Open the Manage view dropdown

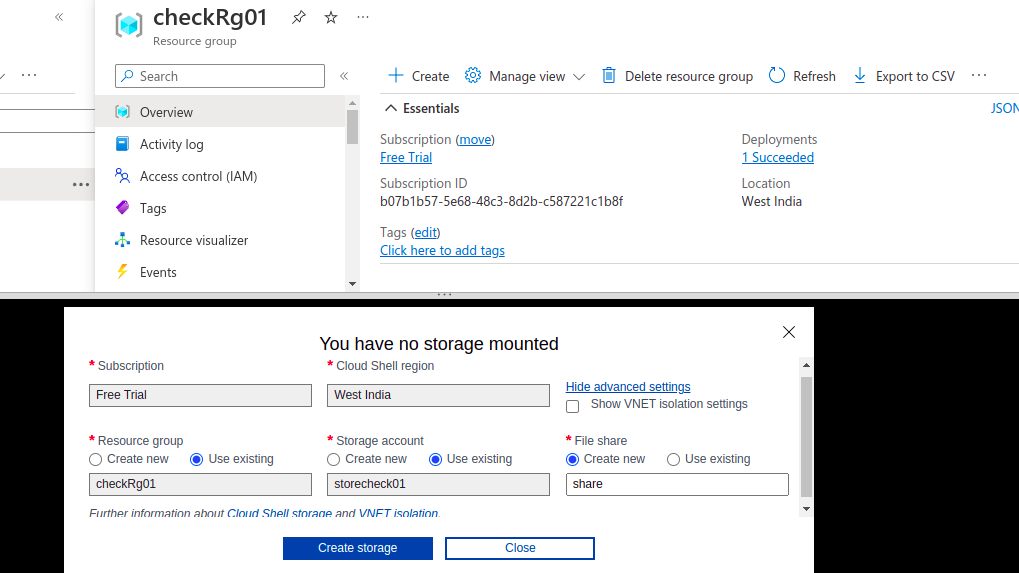tap(525, 76)
